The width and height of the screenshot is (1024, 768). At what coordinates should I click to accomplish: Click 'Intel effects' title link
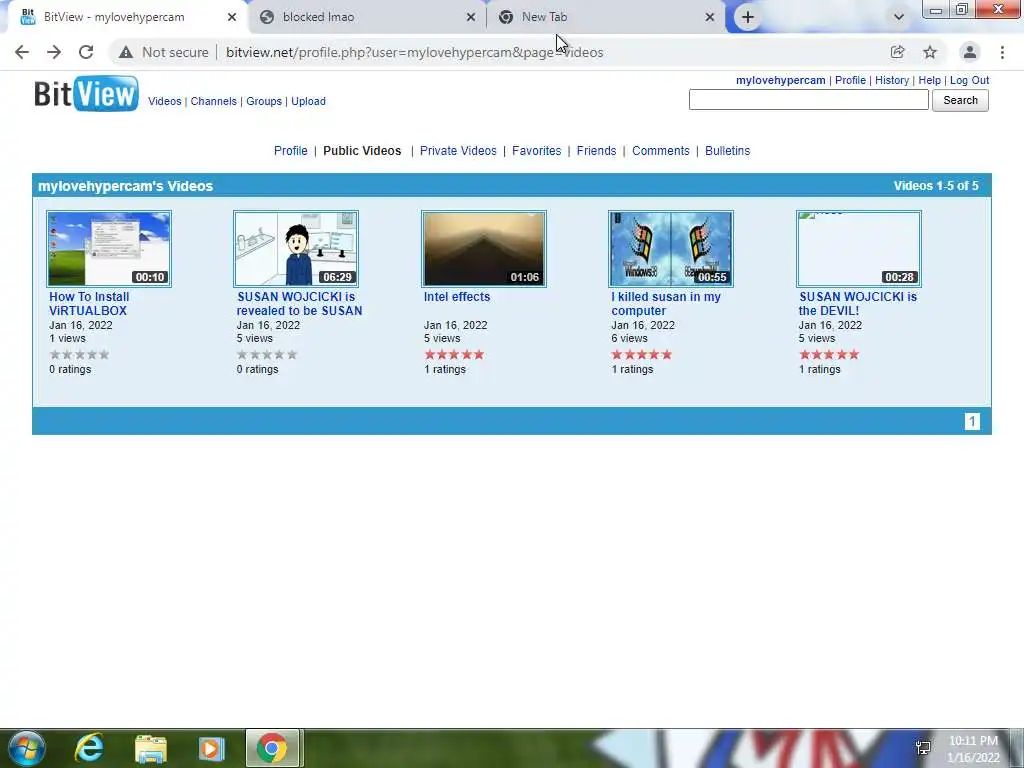456,296
